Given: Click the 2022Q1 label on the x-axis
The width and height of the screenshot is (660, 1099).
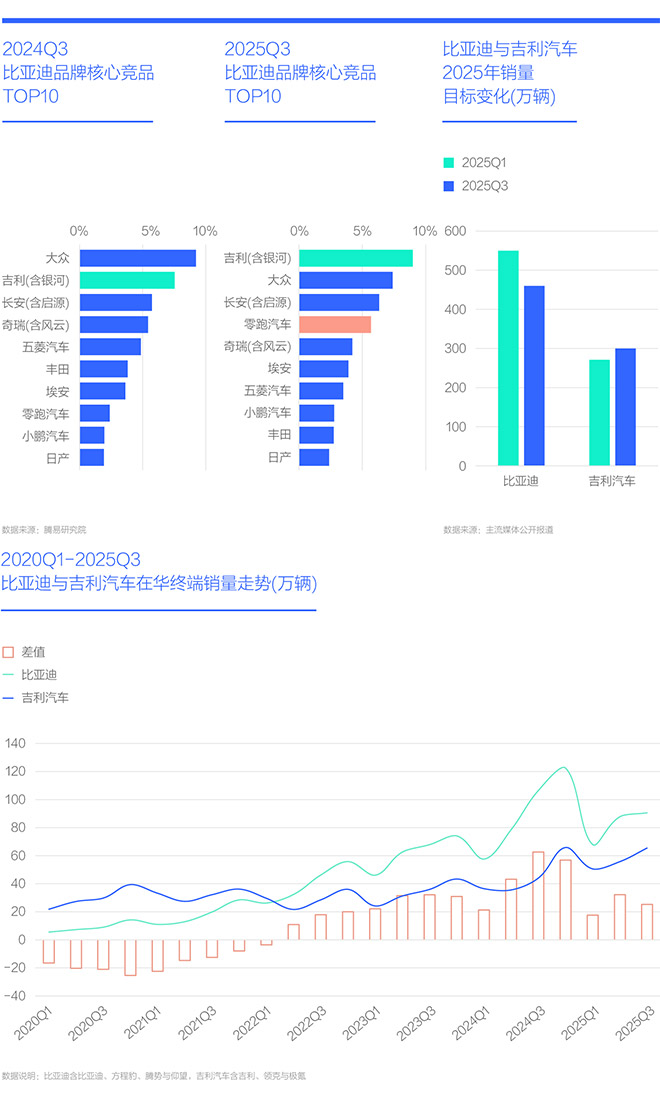Looking at the screenshot, I should click(252, 1023).
